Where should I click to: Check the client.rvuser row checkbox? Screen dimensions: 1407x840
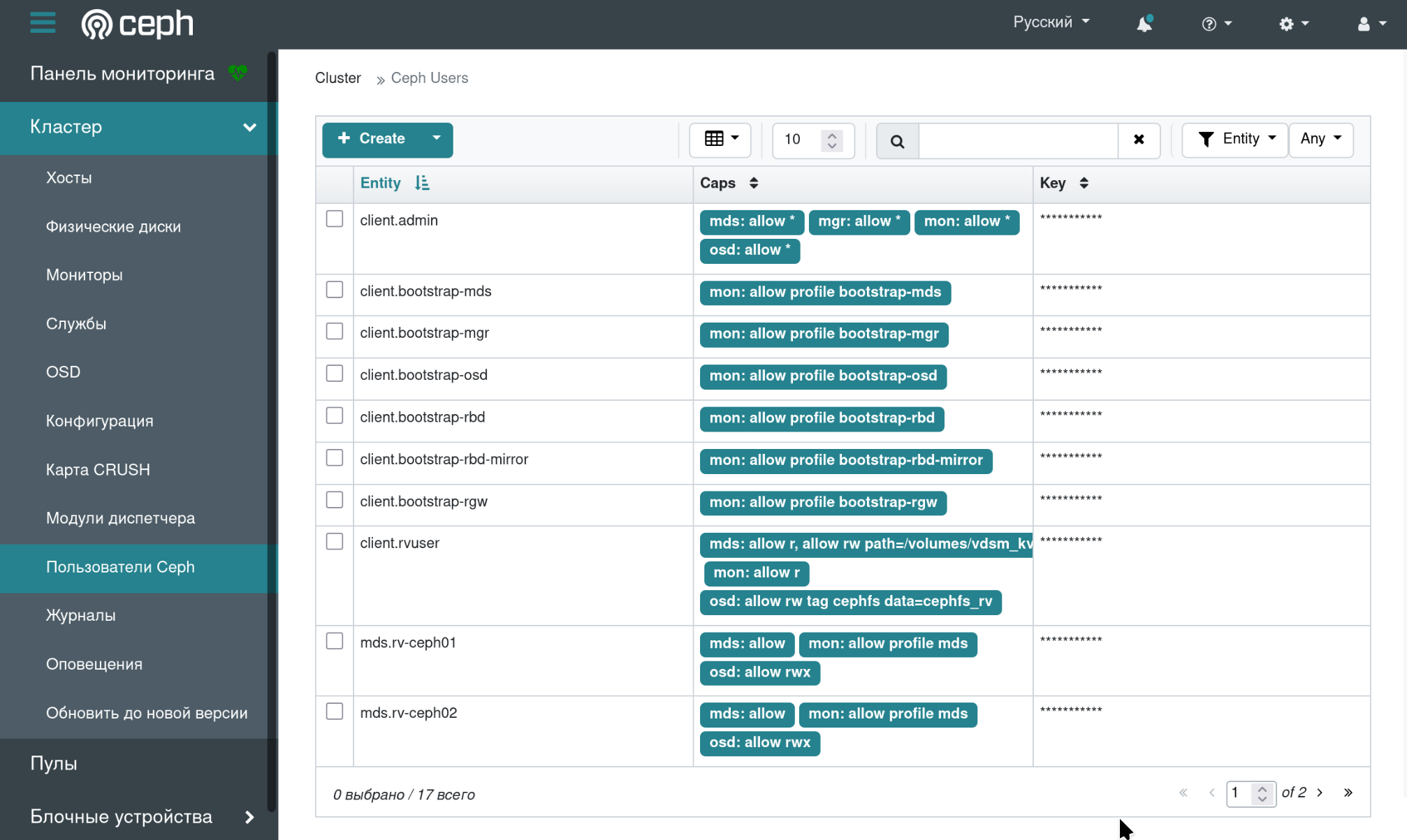(335, 542)
